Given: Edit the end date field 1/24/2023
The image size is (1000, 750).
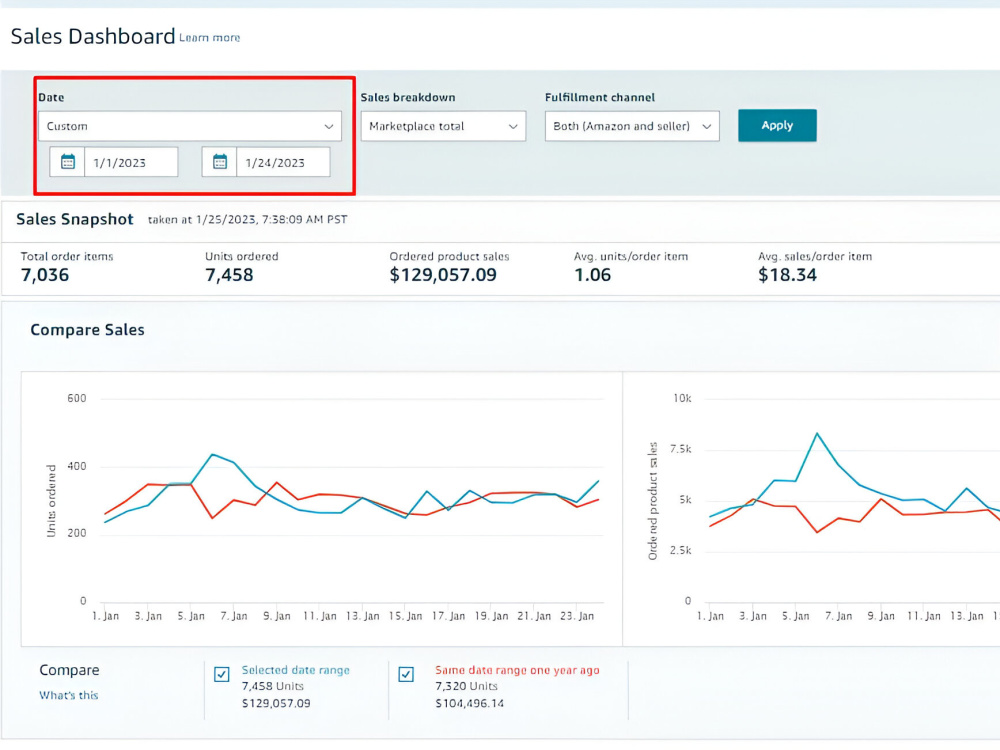Looking at the screenshot, I should point(283,162).
